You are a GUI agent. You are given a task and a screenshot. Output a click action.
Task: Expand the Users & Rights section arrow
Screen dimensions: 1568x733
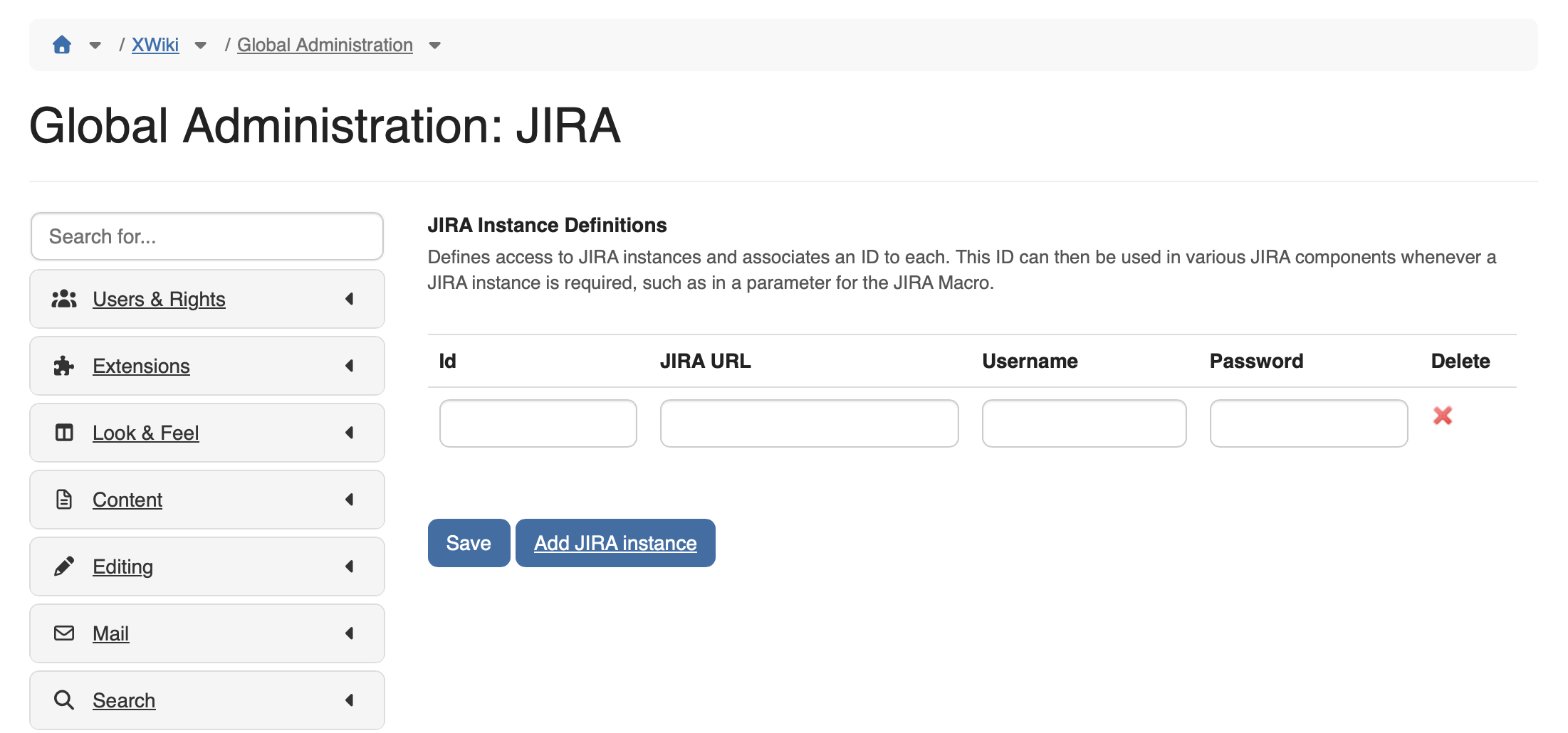click(x=350, y=299)
